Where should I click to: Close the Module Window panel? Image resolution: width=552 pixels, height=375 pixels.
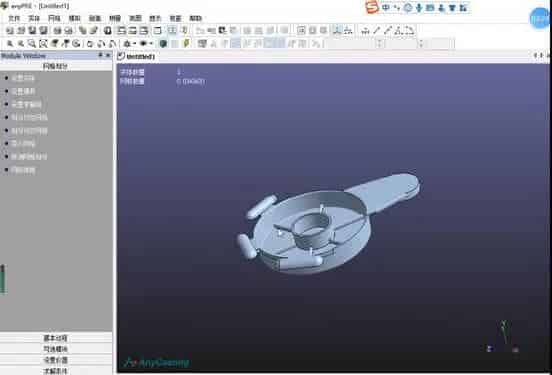(x=108, y=55)
